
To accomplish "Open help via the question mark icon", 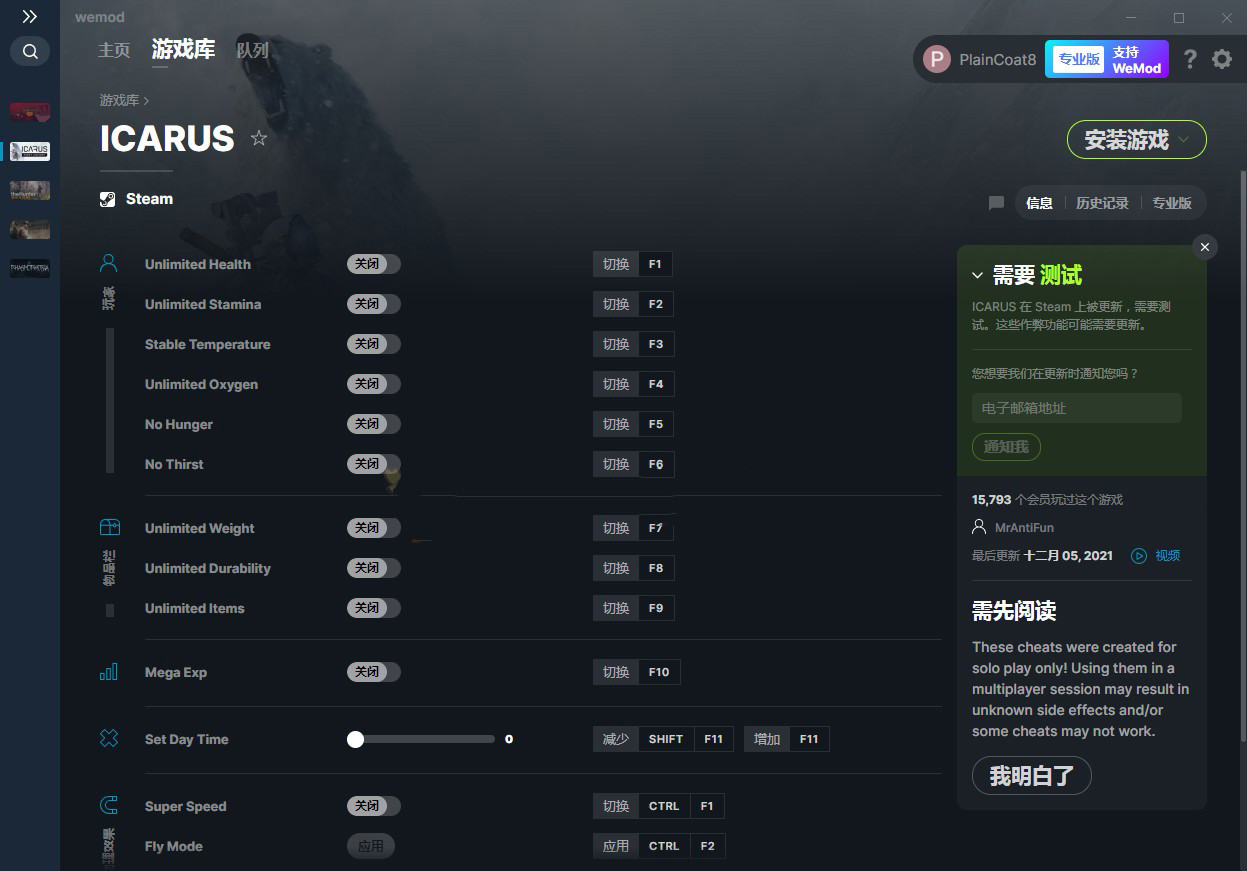I will coord(1190,59).
